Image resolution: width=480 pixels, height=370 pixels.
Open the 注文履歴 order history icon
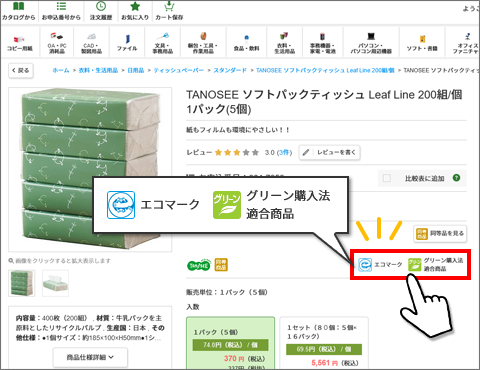[x=101, y=11]
